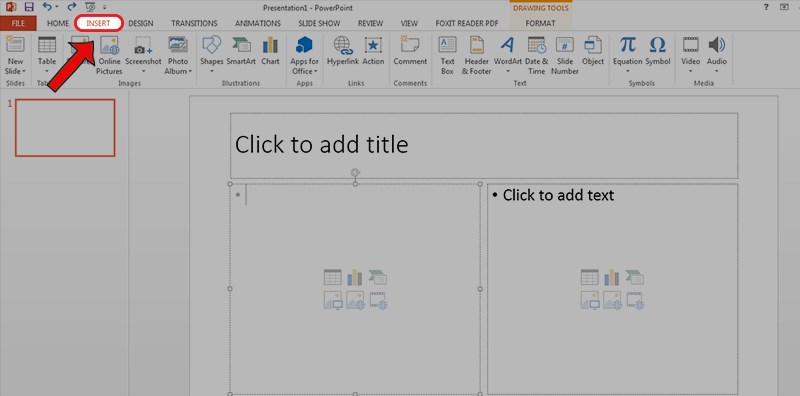Click the Equation pi icon
Screen dimensions: 800x396
tap(628, 45)
